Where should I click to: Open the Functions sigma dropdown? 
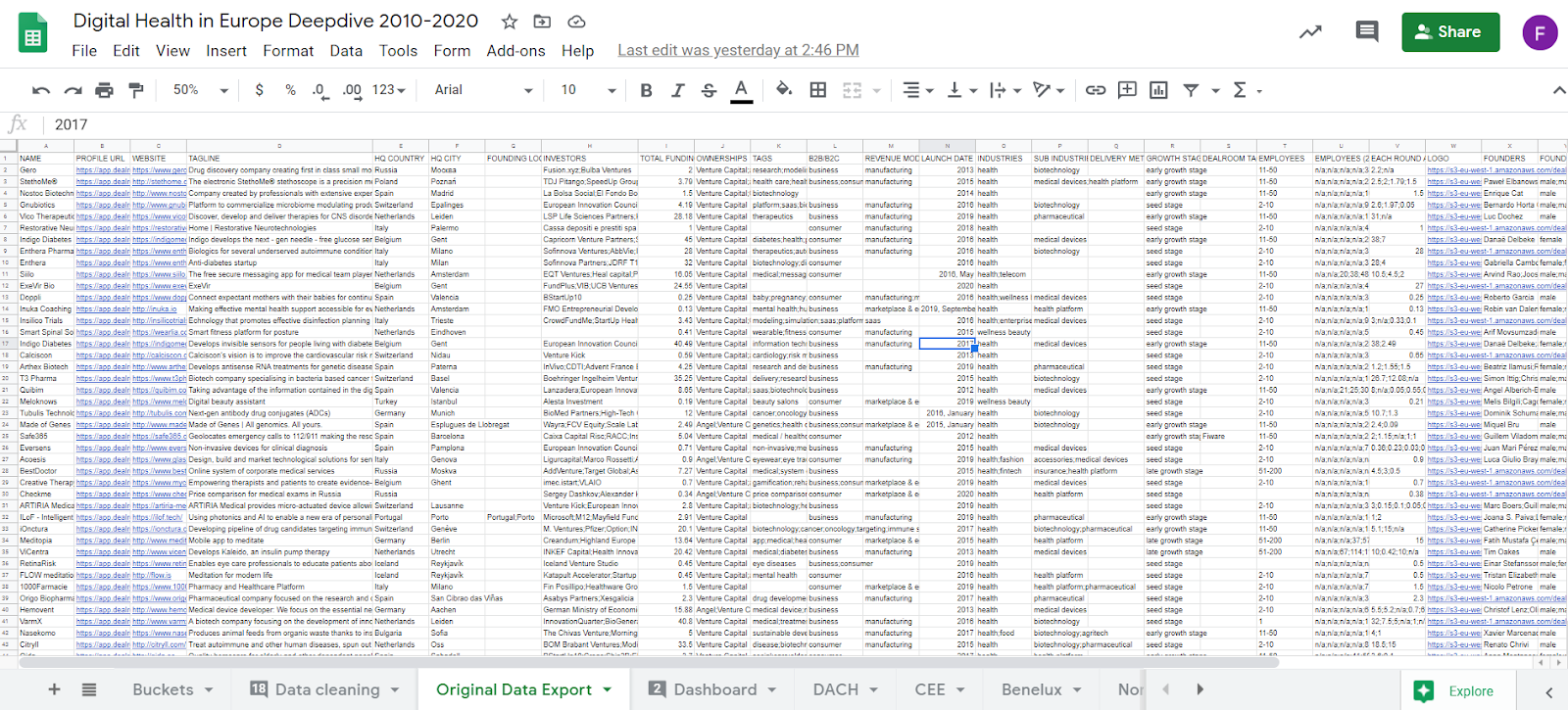[x=1246, y=90]
